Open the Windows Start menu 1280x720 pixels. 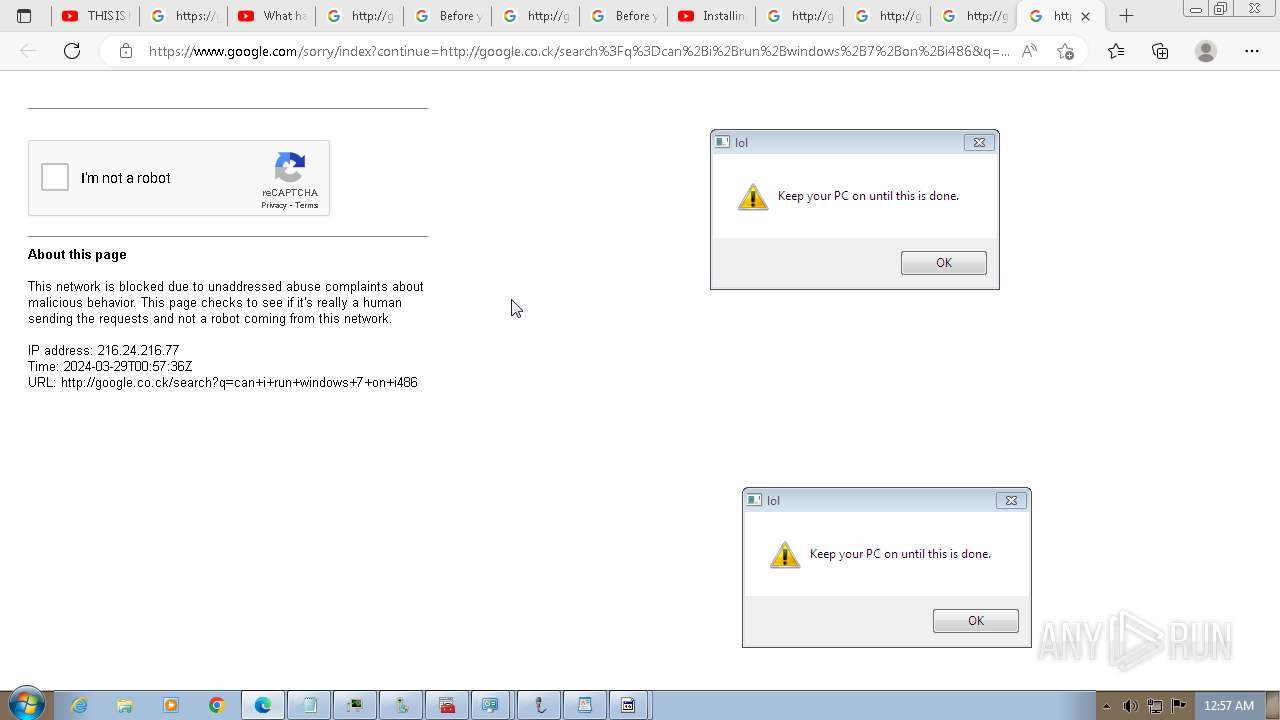[26, 705]
